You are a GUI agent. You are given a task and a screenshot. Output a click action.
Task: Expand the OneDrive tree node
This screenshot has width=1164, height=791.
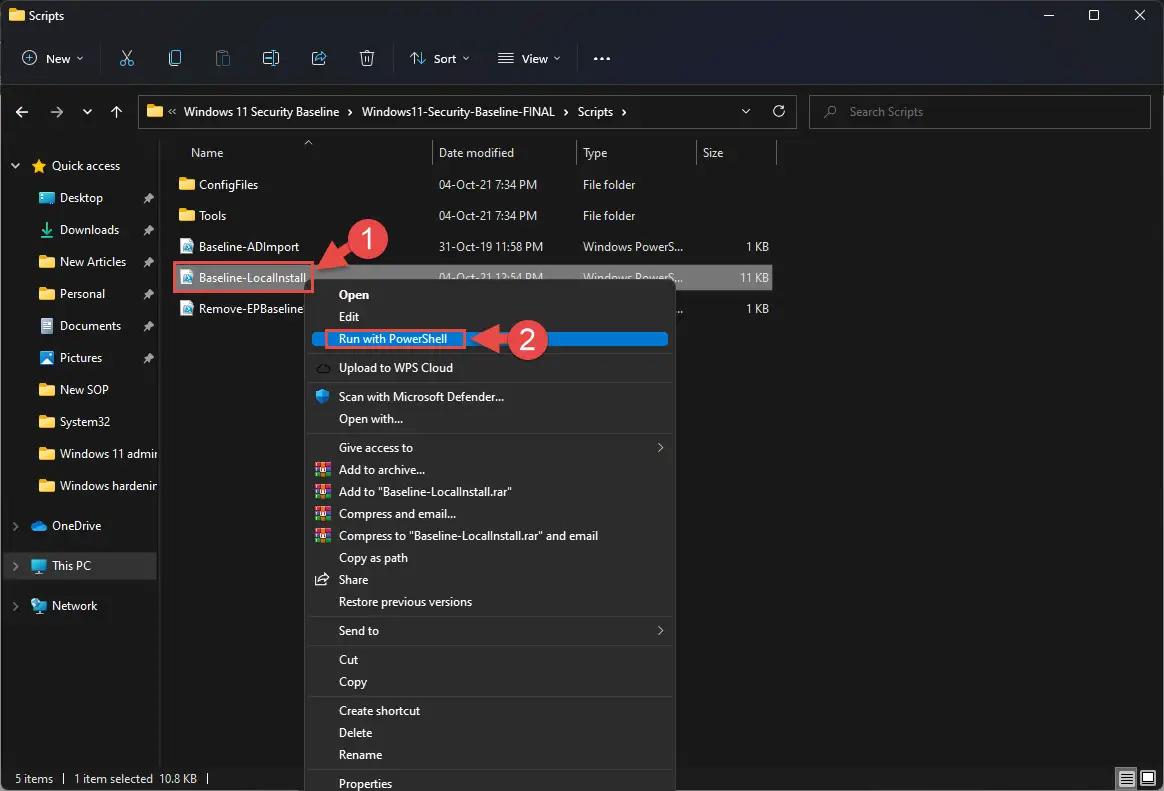(x=16, y=526)
